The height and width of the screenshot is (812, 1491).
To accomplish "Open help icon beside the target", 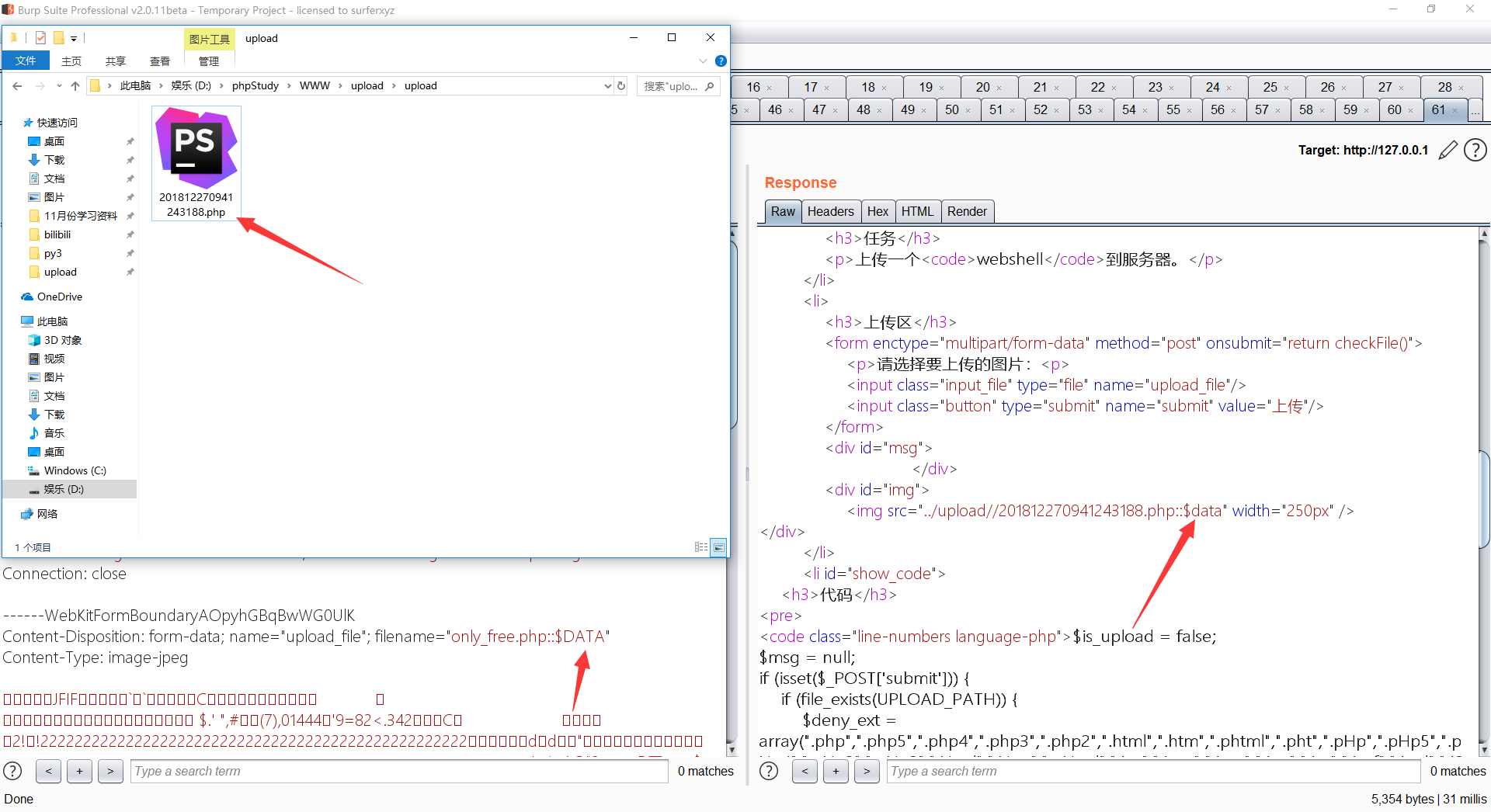I will click(1475, 151).
